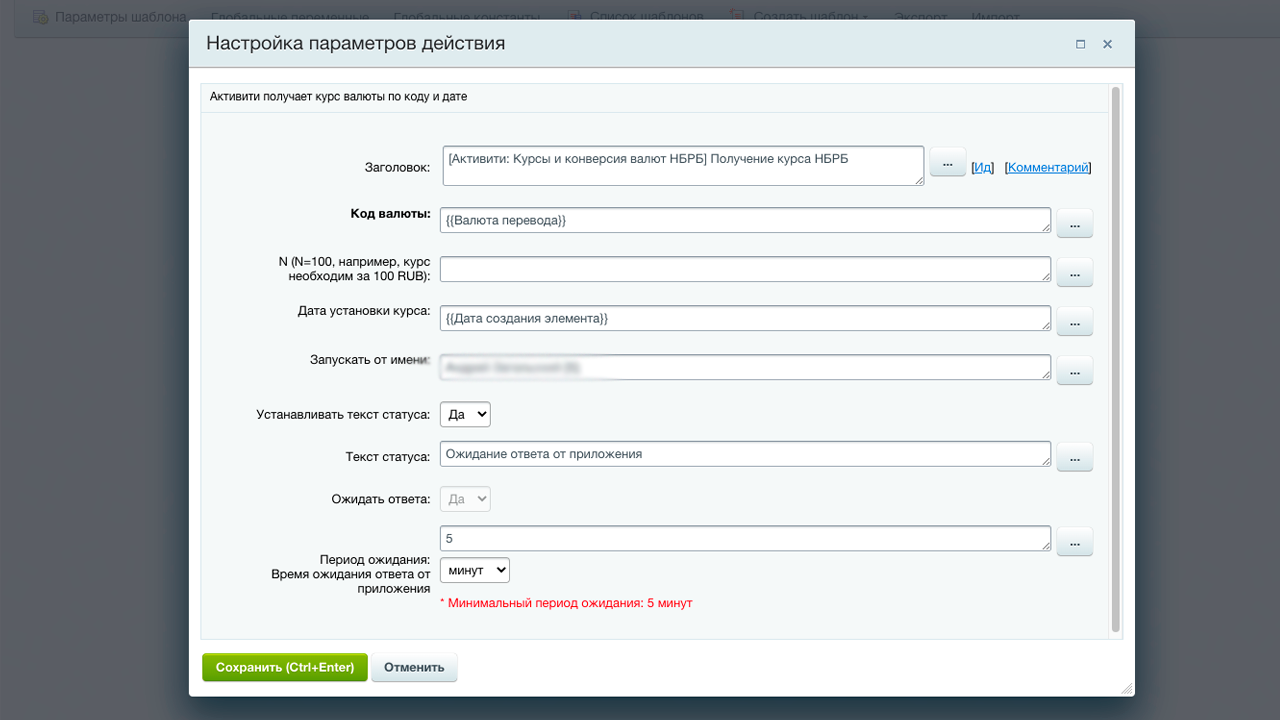Open value picker for Текст статуса field
The width and height of the screenshot is (1280, 720).
pyautogui.click(x=1074, y=457)
